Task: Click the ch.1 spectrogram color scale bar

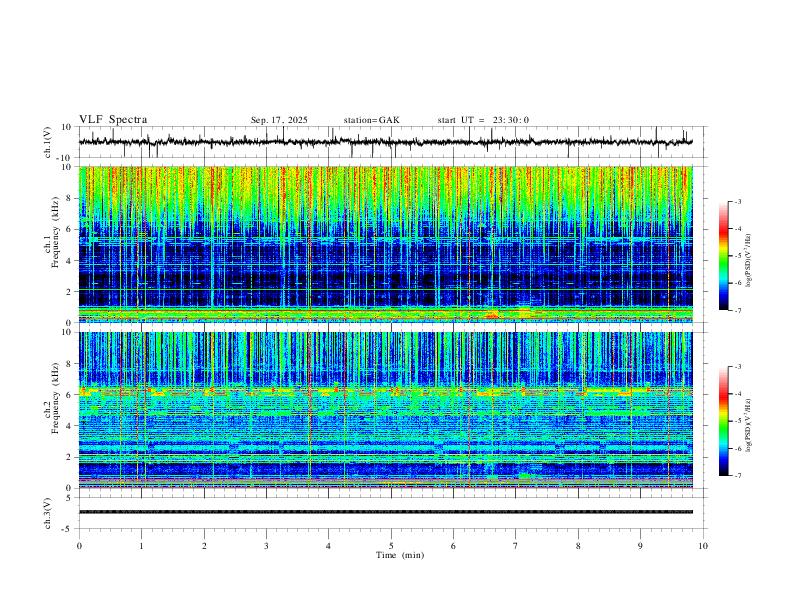Action: click(x=723, y=256)
